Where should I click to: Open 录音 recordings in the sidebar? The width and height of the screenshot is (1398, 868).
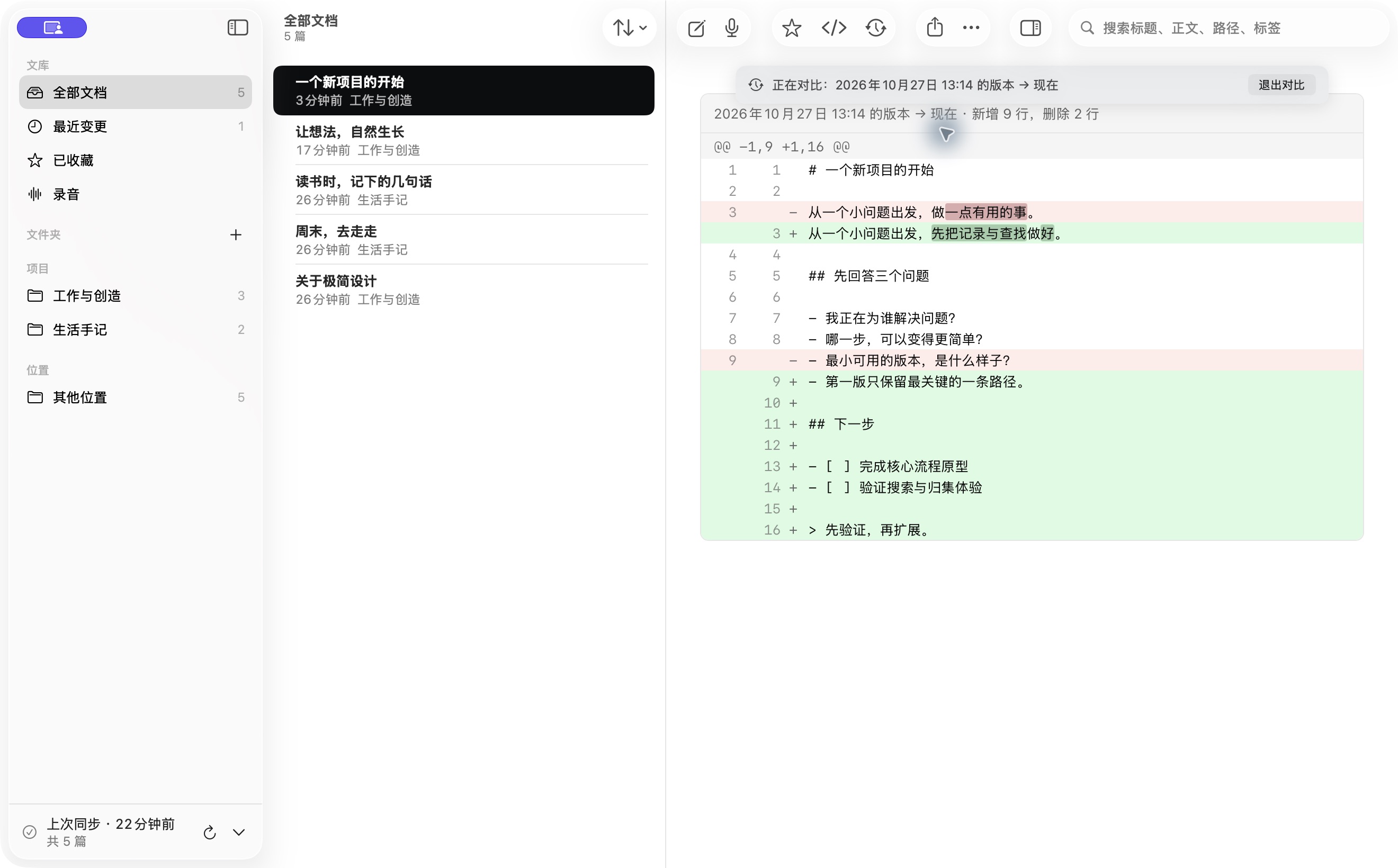click(x=136, y=194)
